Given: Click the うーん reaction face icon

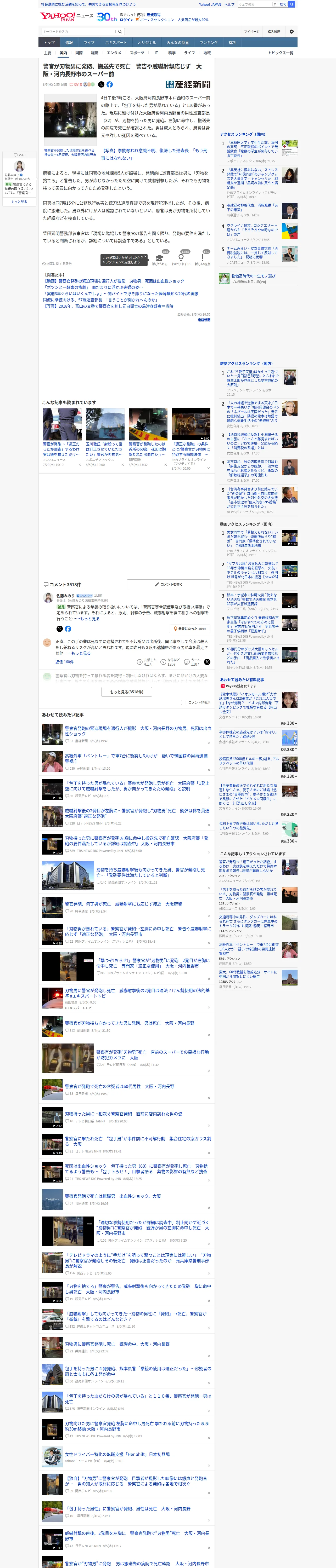Looking at the screenshot, I should click(x=187, y=662).
